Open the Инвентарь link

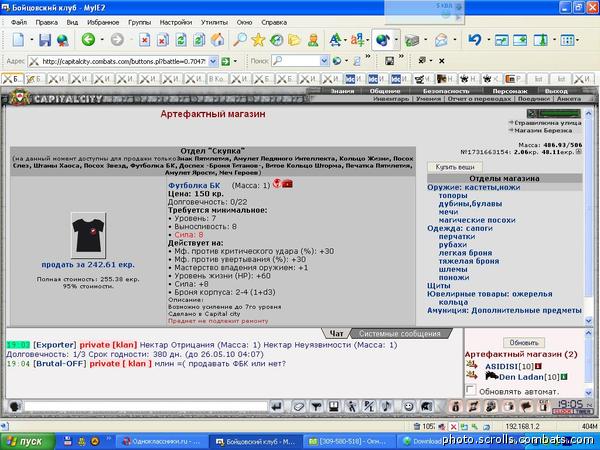point(391,99)
